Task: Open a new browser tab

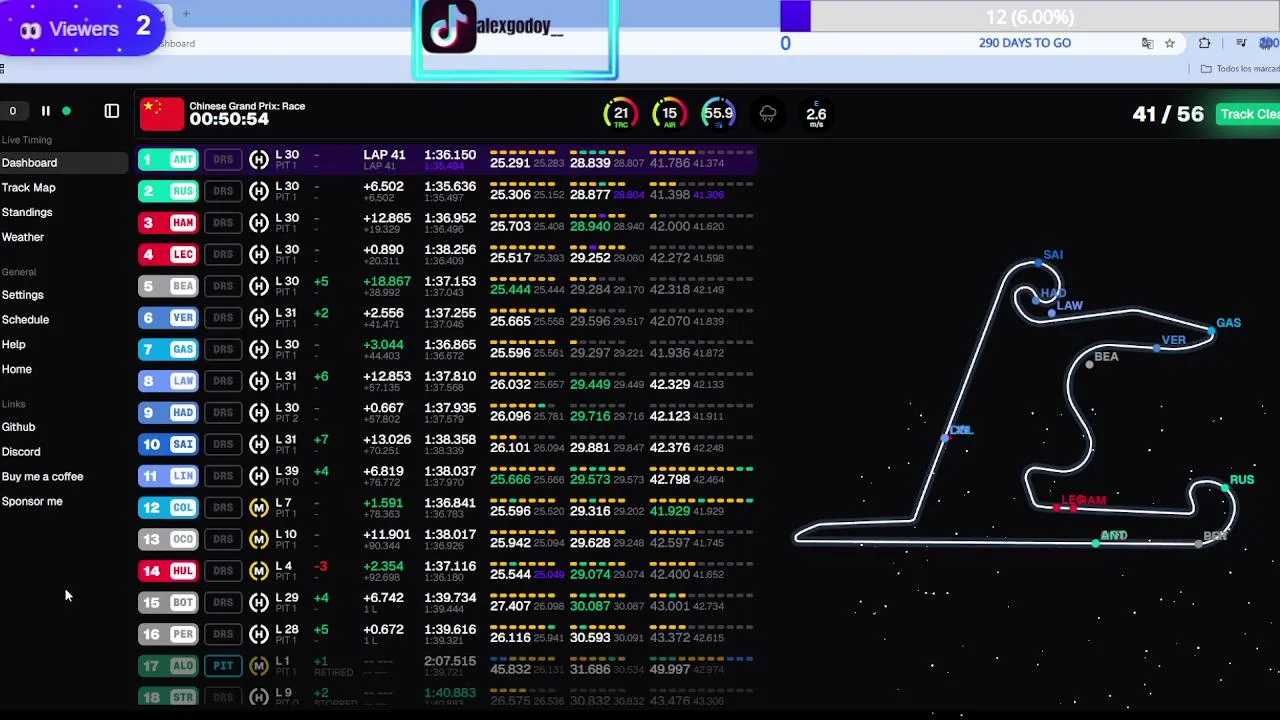Action: (x=185, y=14)
